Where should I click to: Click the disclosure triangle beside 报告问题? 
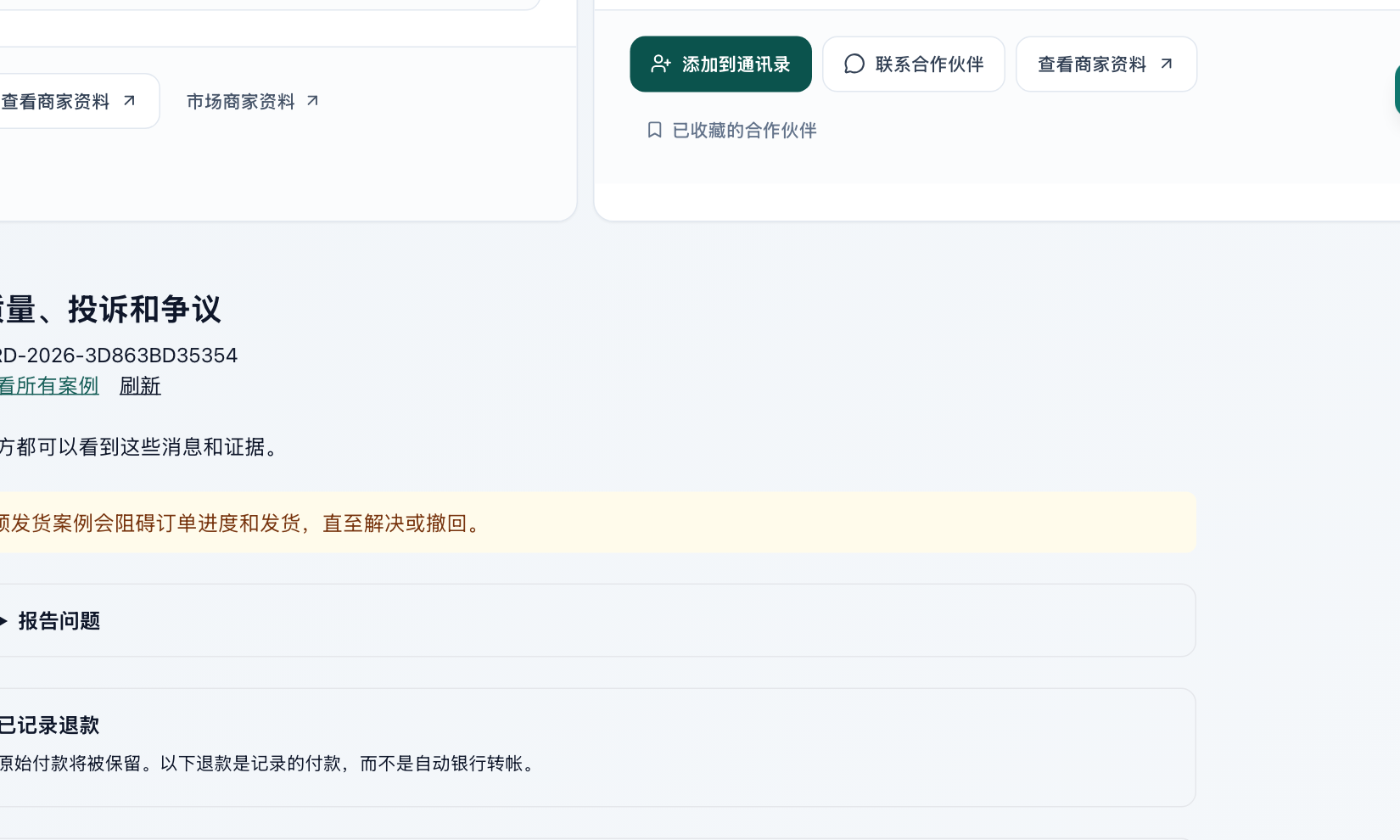(x=3, y=621)
